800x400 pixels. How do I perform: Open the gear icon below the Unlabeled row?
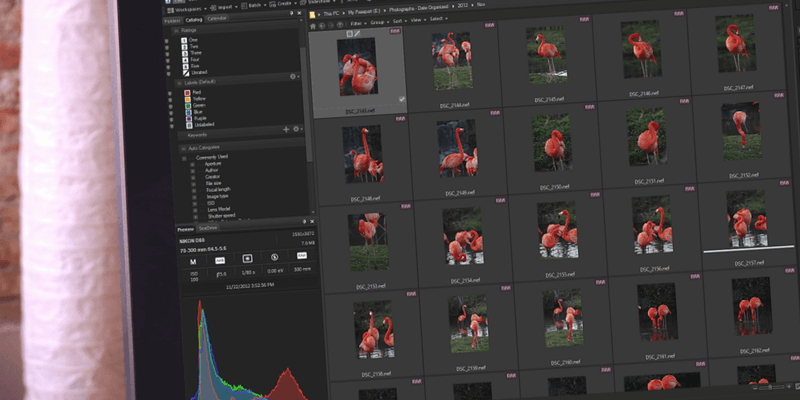click(295, 129)
